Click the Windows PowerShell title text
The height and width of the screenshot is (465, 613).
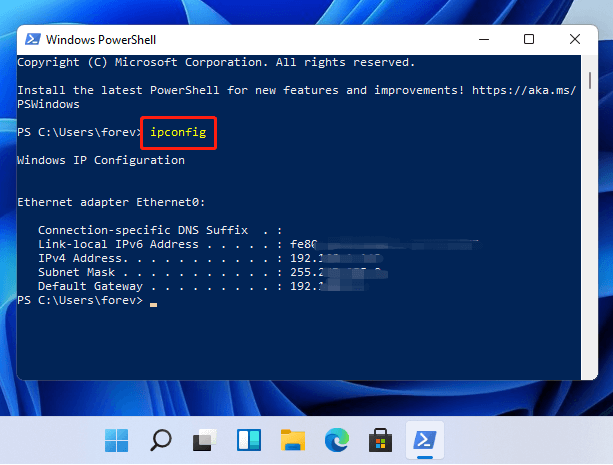[101, 40]
